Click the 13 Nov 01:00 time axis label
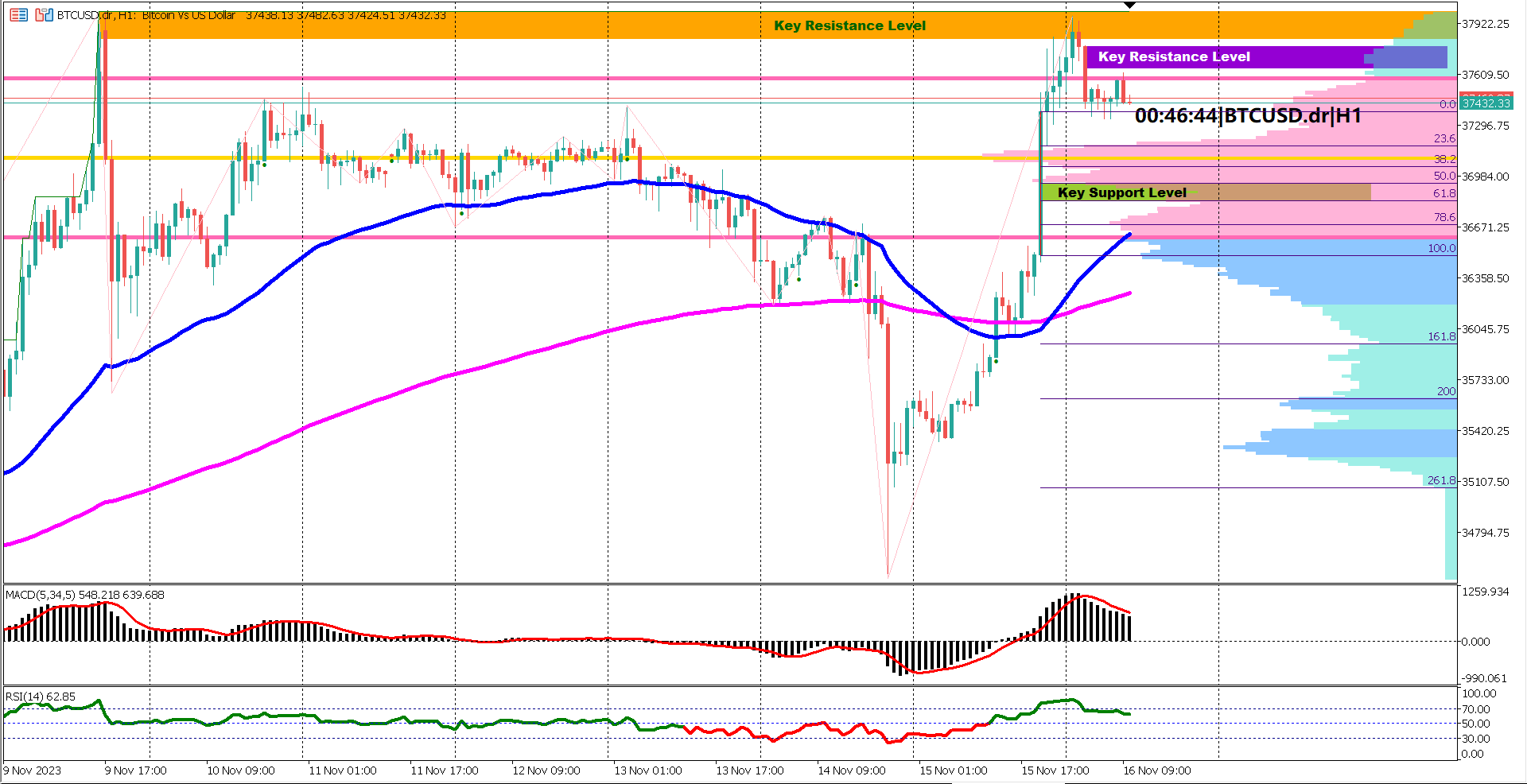 click(x=647, y=770)
